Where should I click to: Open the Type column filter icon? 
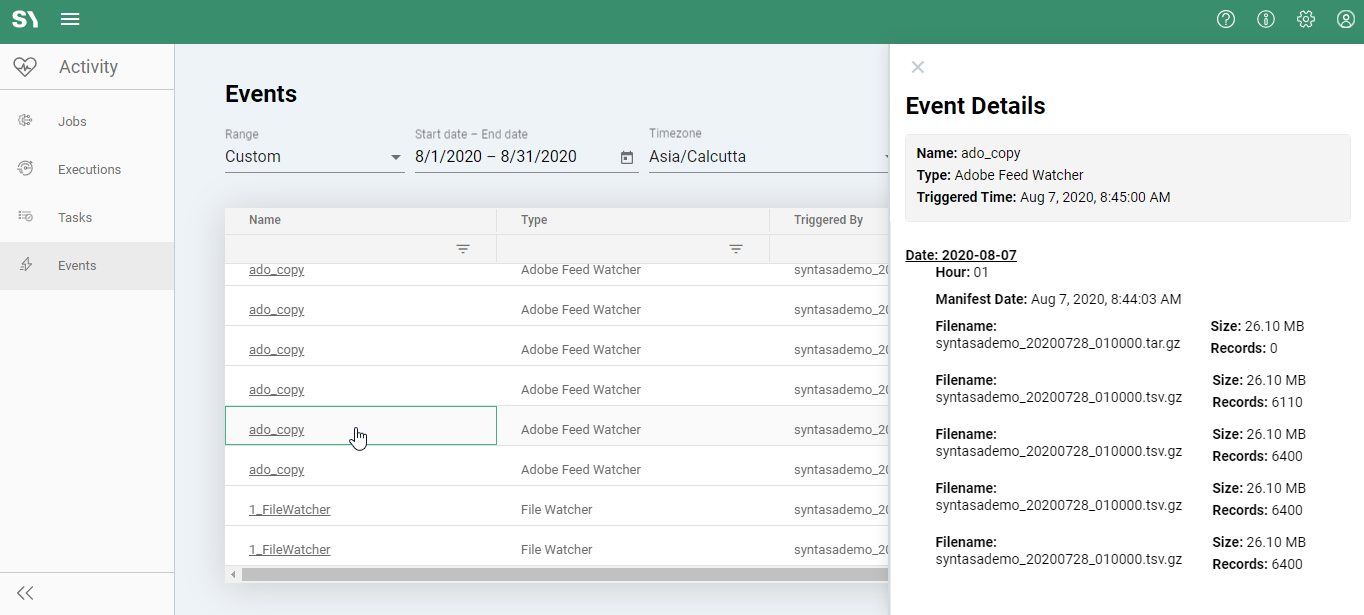point(736,248)
